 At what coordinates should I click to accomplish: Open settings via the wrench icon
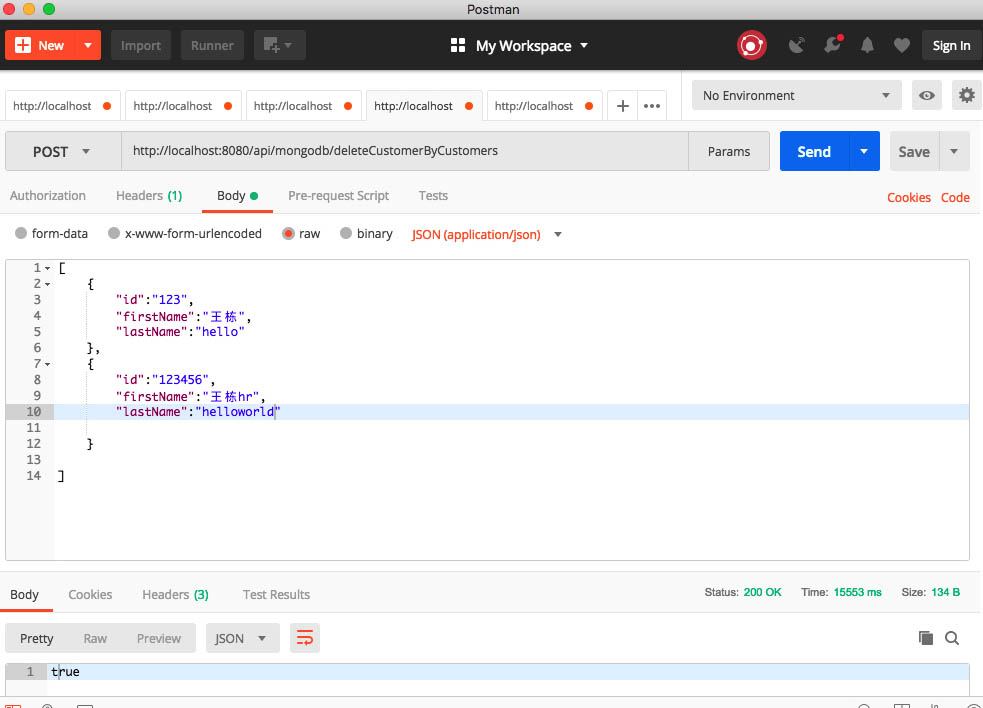click(832, 45)
